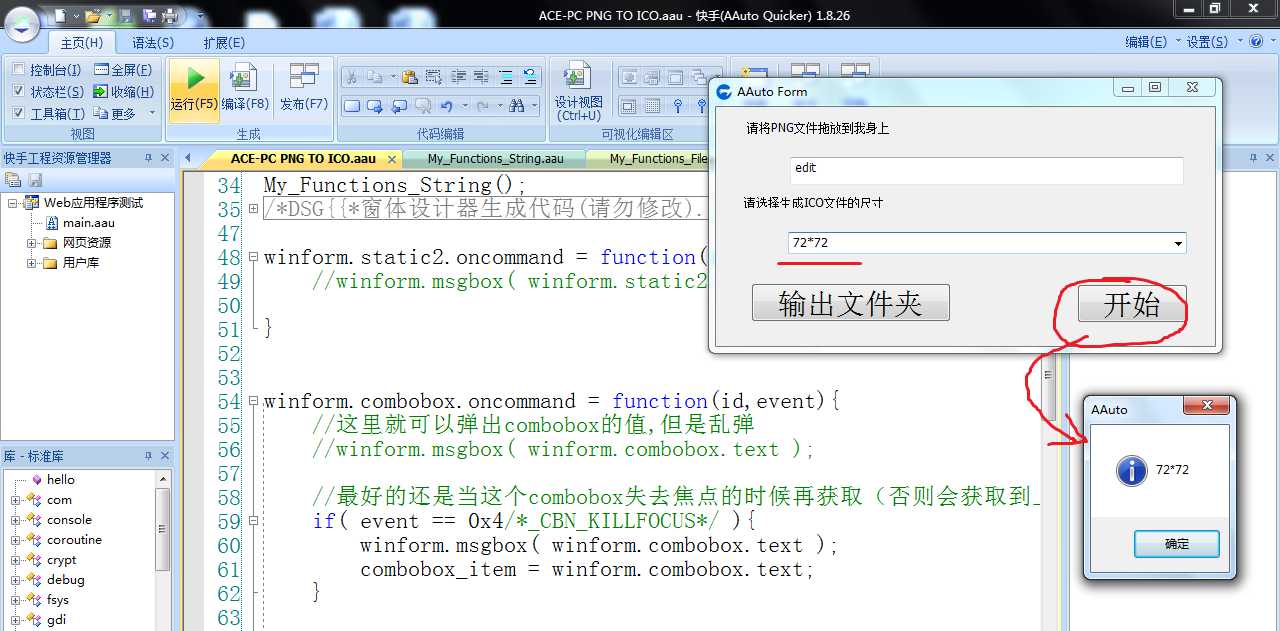Image resolution: width=1280 pixels, height=631 pixels.
Task: Select the coroutine library item
Action: 74,540
